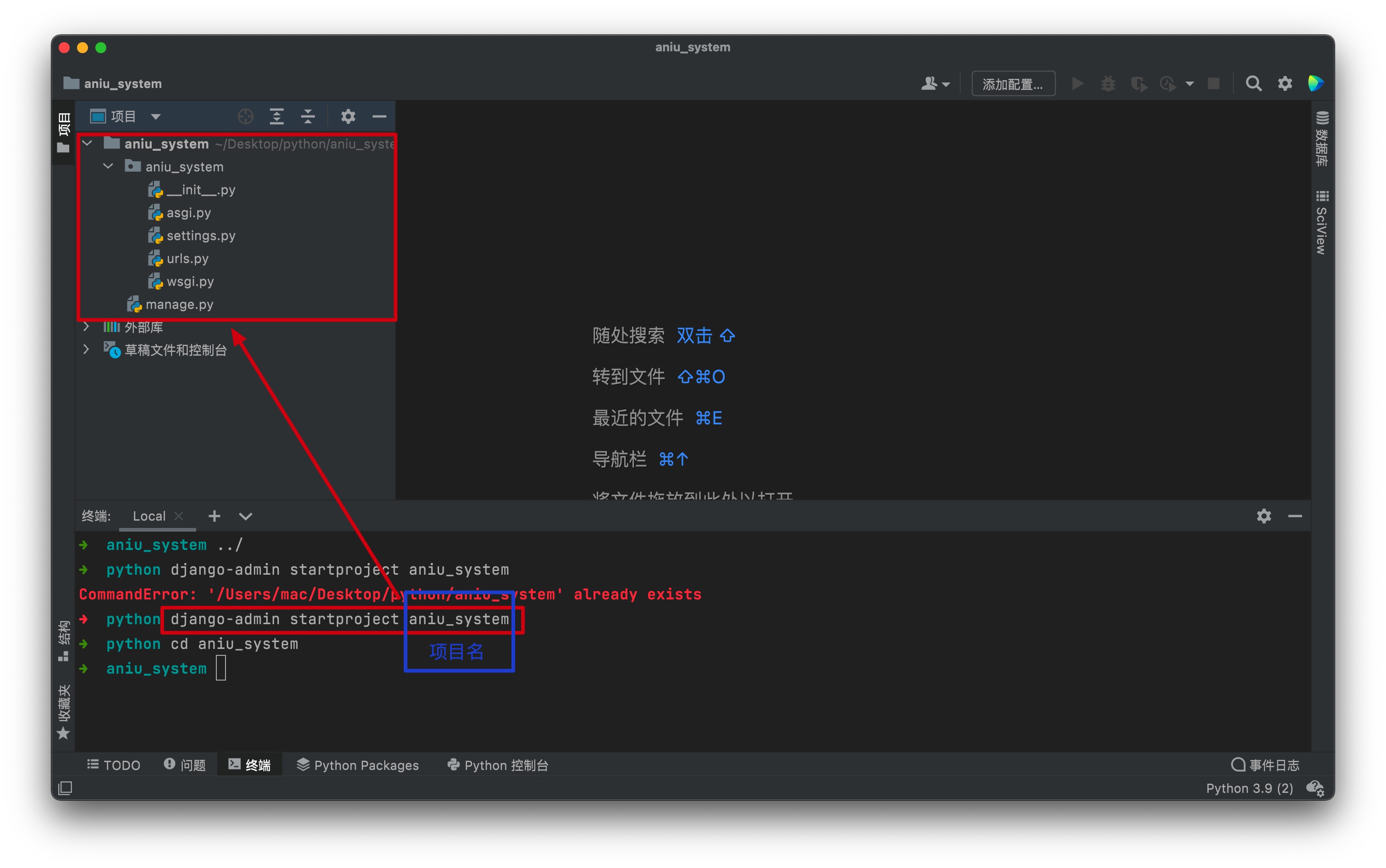Open project panel gear options

[348, 116]
